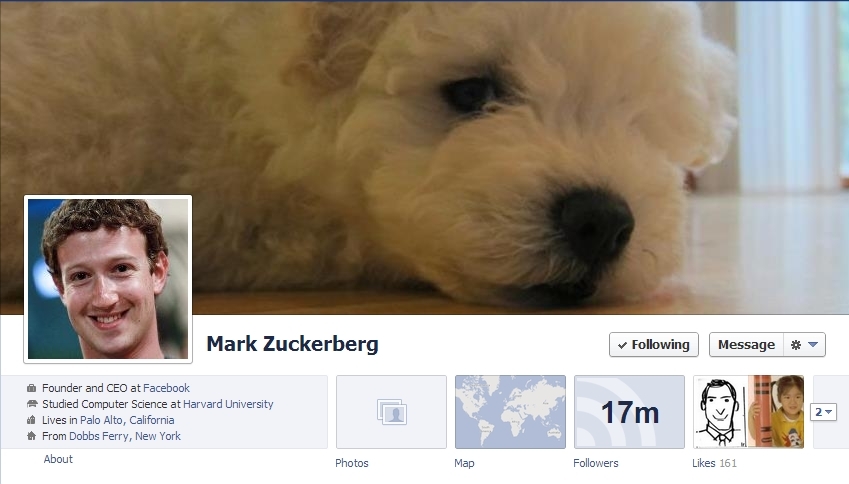Screen dimensions: 849x484
Task: Open the Facebook workplace link
Action: pos(166,388)
